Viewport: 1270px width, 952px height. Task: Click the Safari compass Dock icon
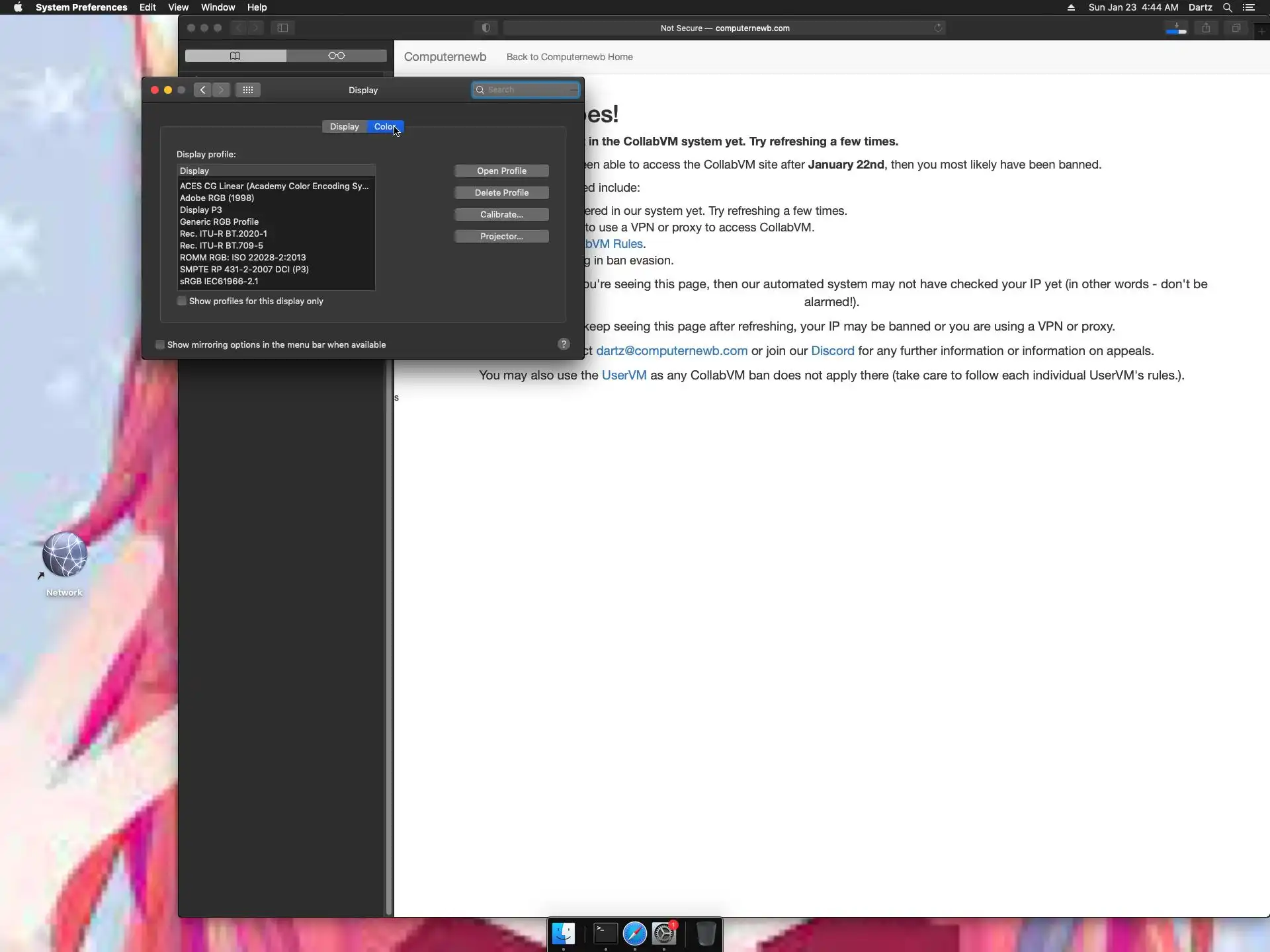coord(634,933)
